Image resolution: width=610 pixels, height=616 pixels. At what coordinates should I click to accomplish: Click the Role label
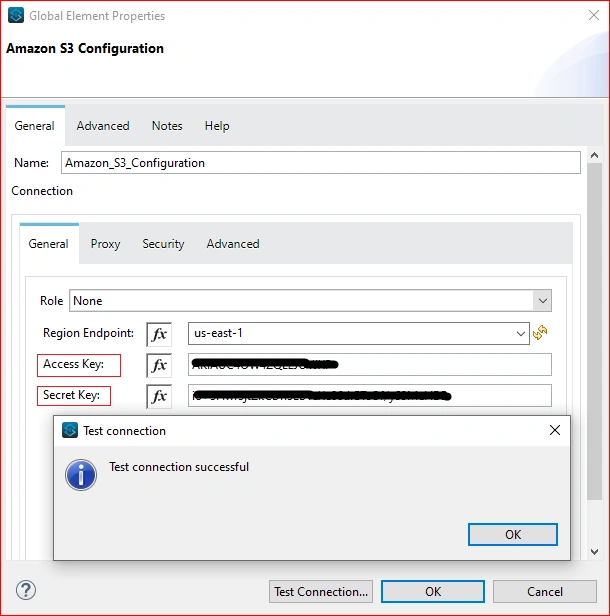point(51,301)
